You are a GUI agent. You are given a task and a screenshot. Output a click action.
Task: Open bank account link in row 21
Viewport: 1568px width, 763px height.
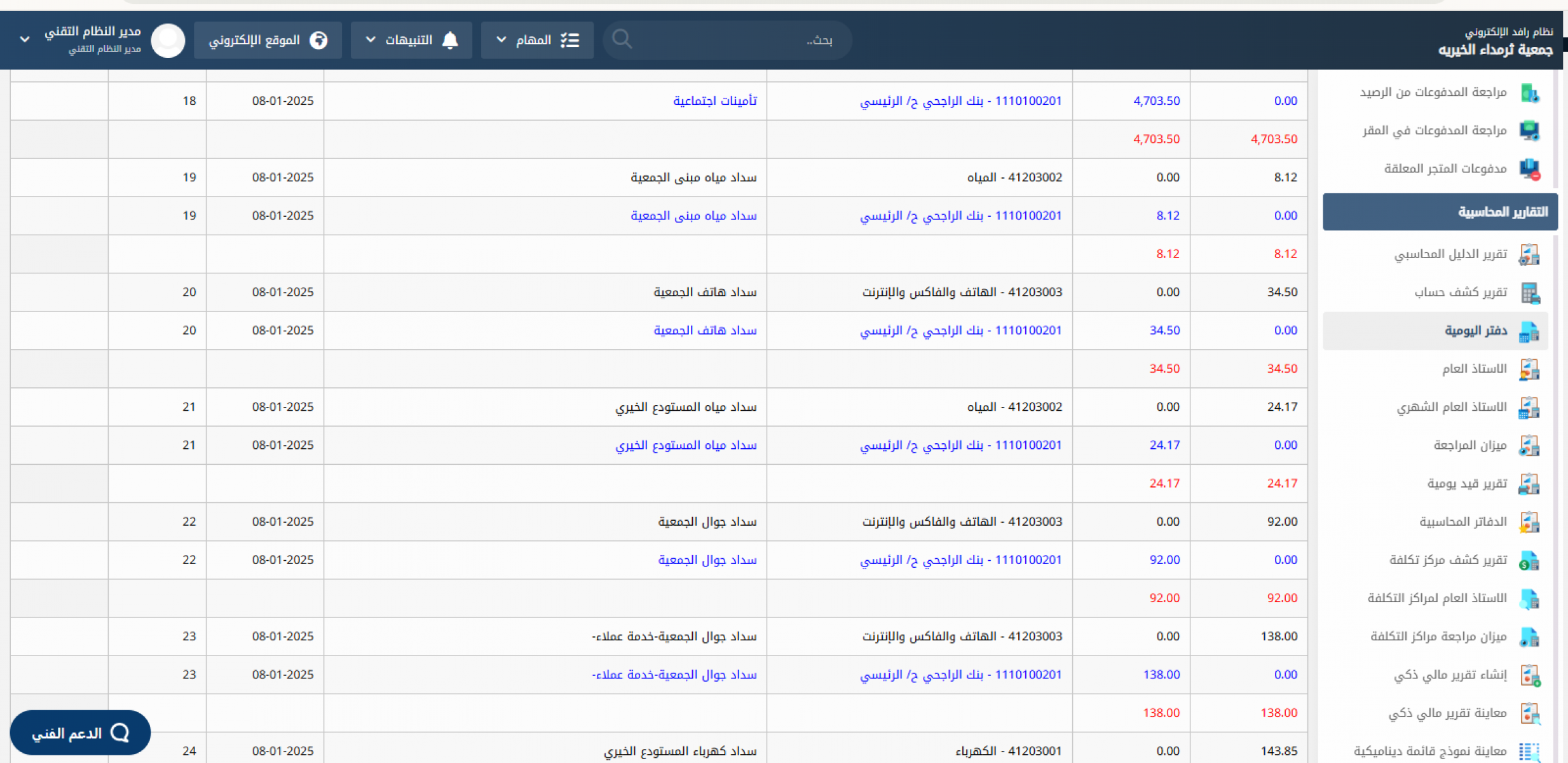[960, 445]
